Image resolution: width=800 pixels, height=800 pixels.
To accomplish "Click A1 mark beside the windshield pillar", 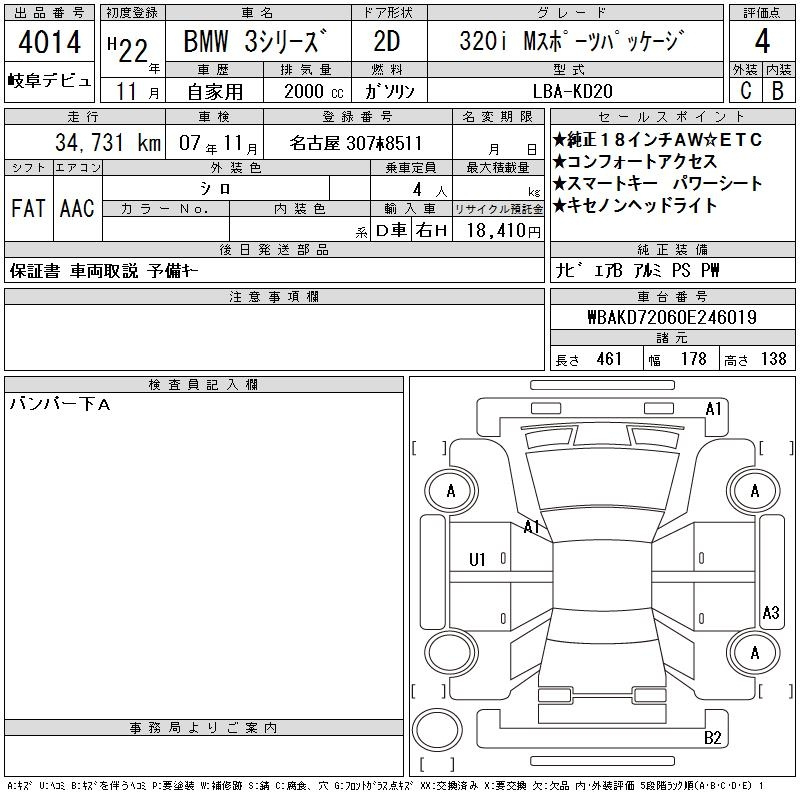I will [532, 526].
